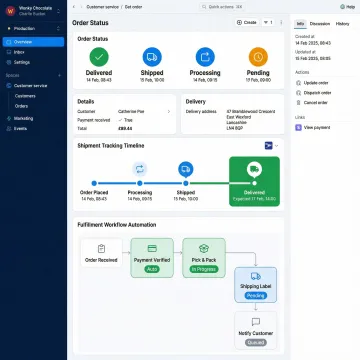Screen dimensions: 360x360
Task: Click the Delivered truck pin icon
Action: pos(254,170)
